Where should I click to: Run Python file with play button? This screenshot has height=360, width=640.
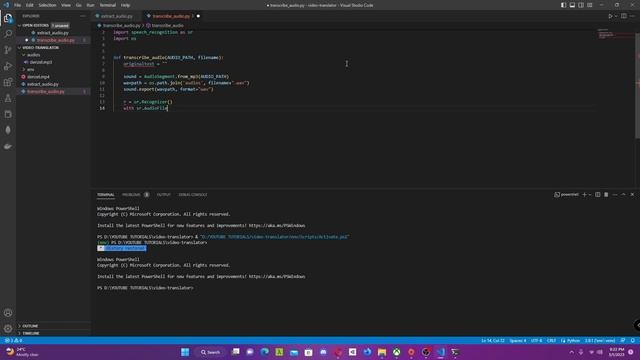pyautogui.click(x=610, y=16)
